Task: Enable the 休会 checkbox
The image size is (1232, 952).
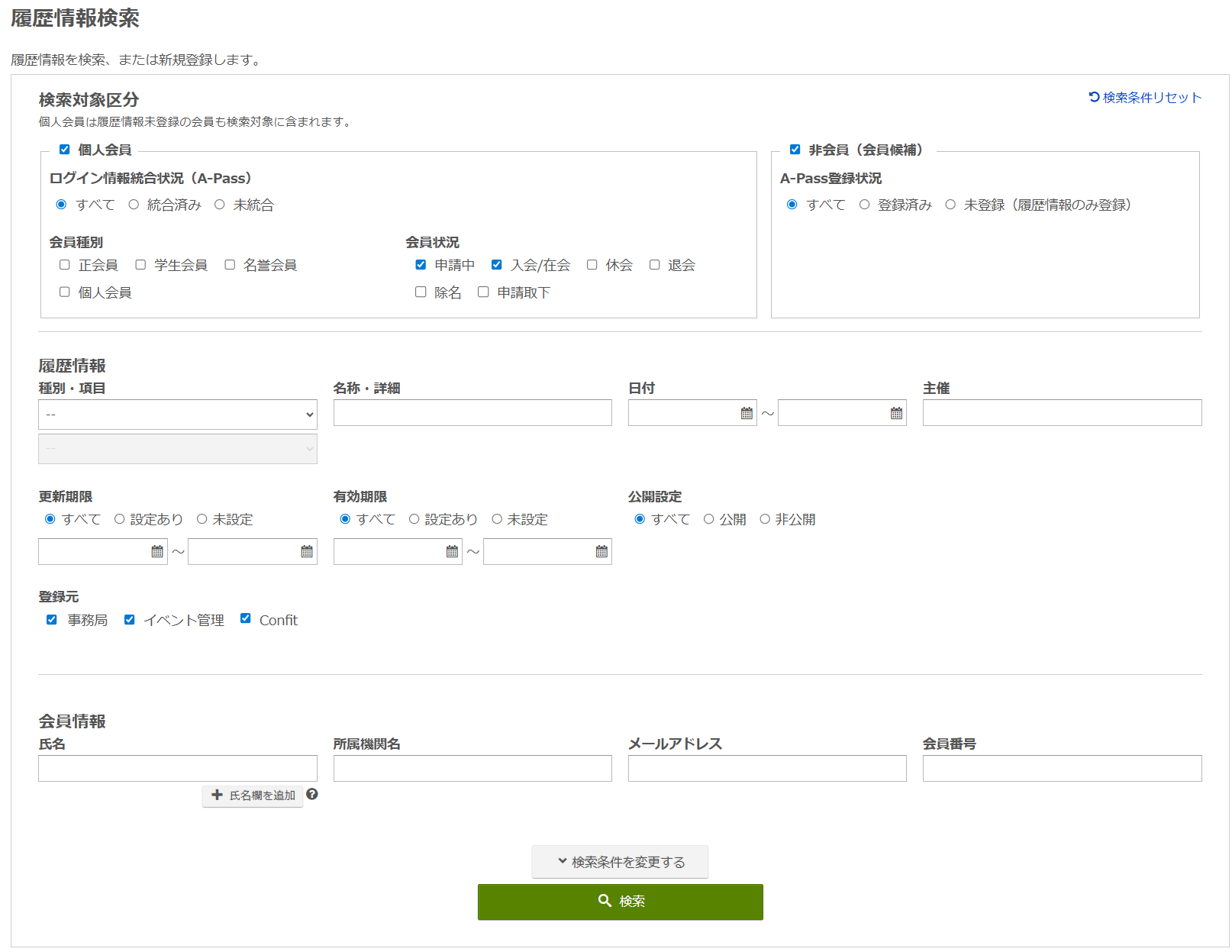Action: coord(592,264)
